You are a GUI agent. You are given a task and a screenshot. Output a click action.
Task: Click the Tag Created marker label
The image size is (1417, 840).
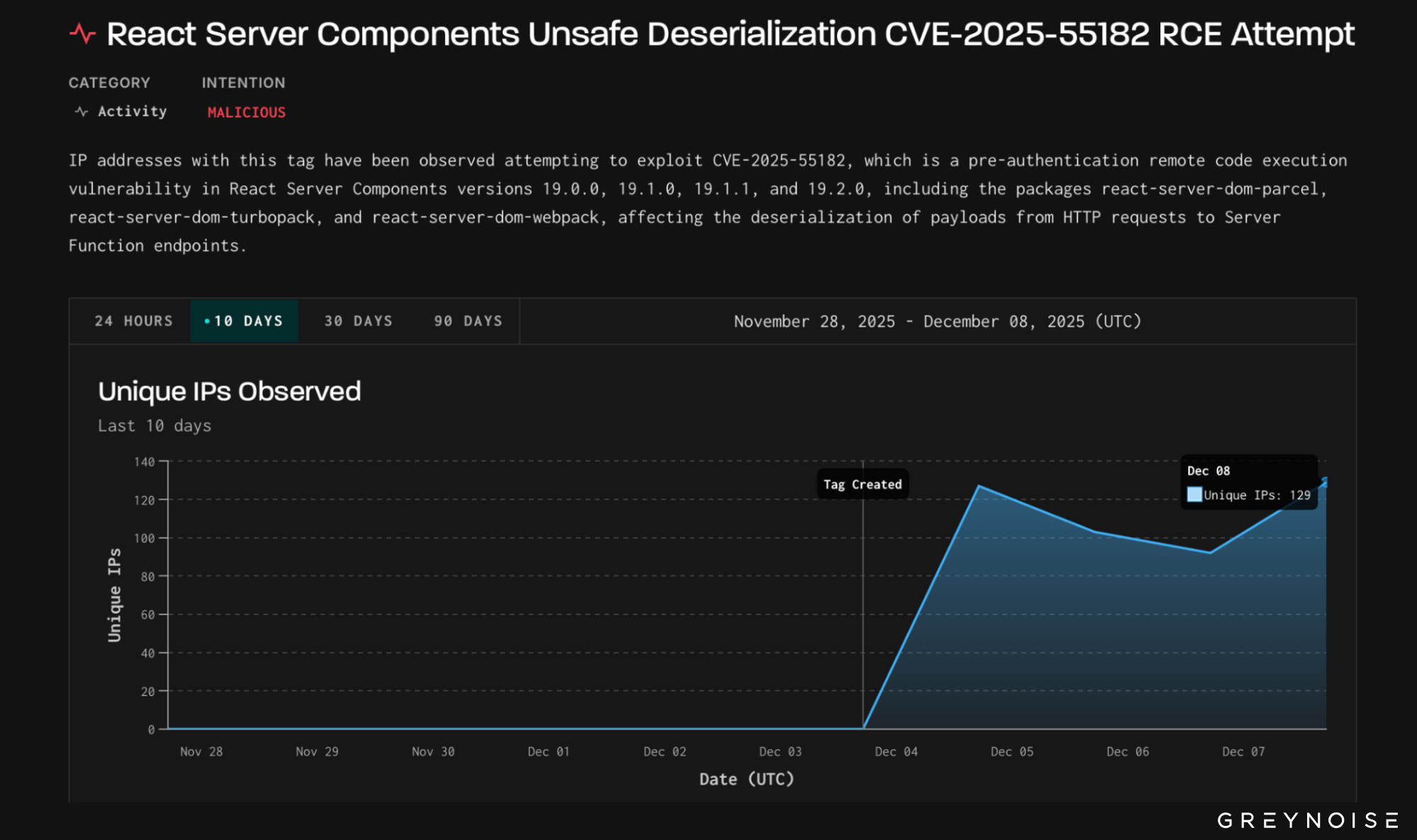(x=862, y=485)
